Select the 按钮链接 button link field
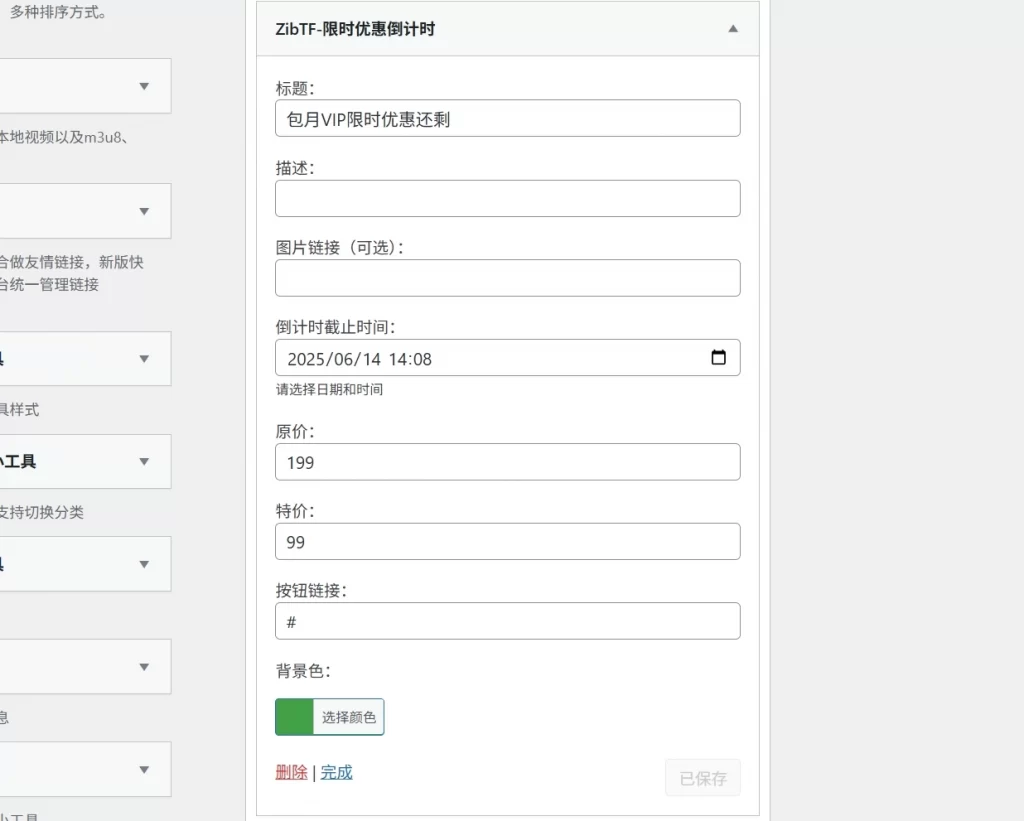The height and width of the screenshot is (821, 1024). pyautogui.click(x=507, y=620)
